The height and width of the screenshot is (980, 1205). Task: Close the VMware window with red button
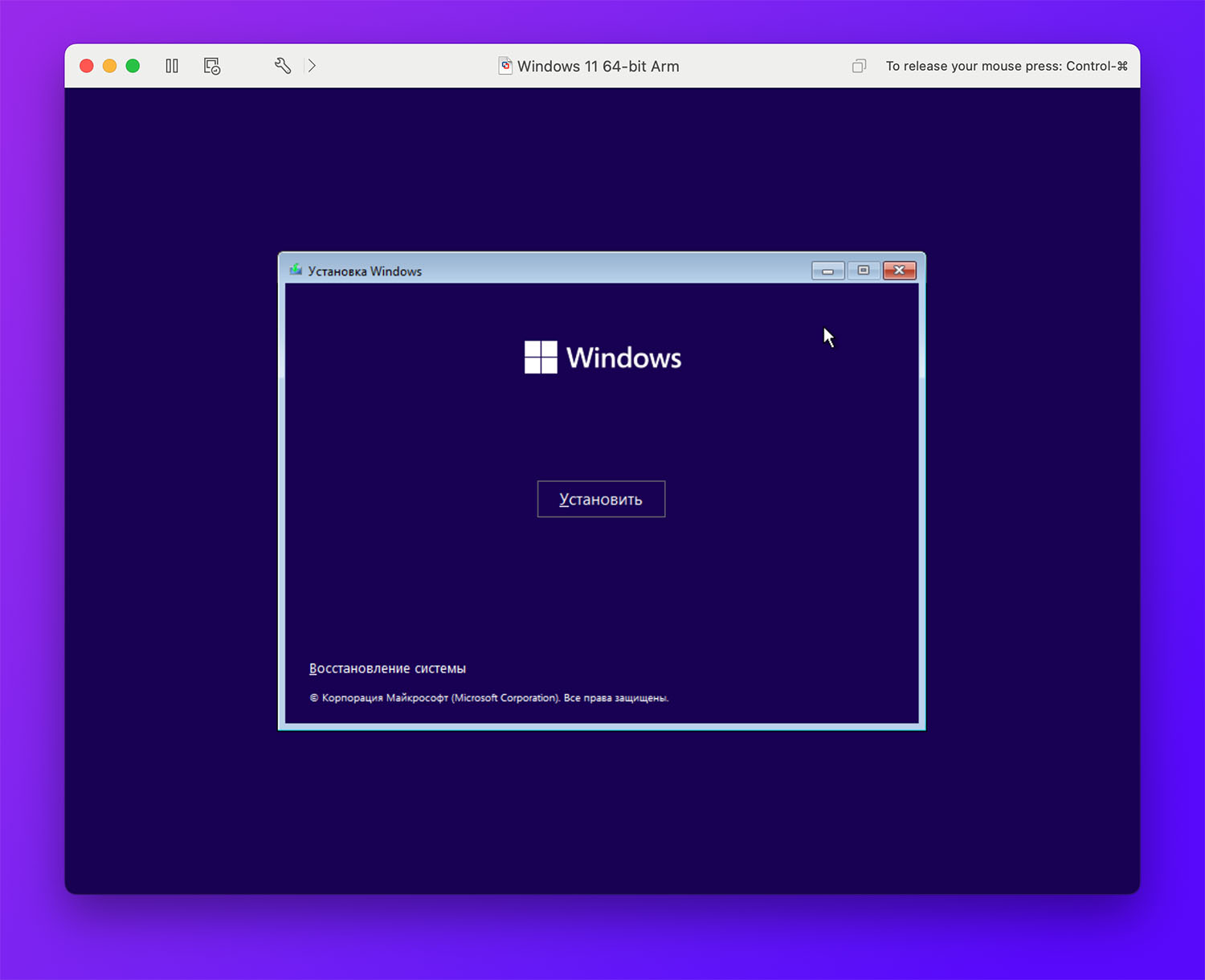87,66
